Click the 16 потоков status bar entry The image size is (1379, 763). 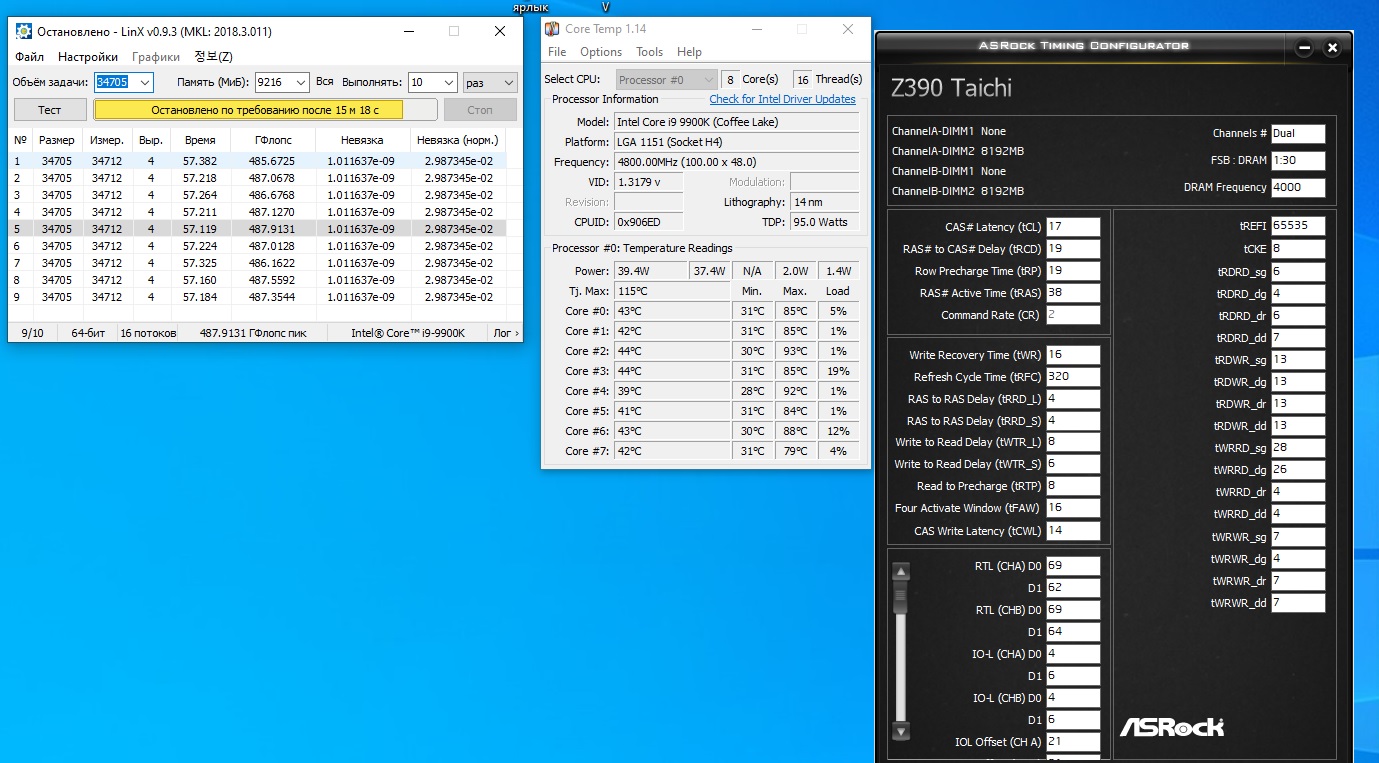pyautogui.click(x=148, y=333)
